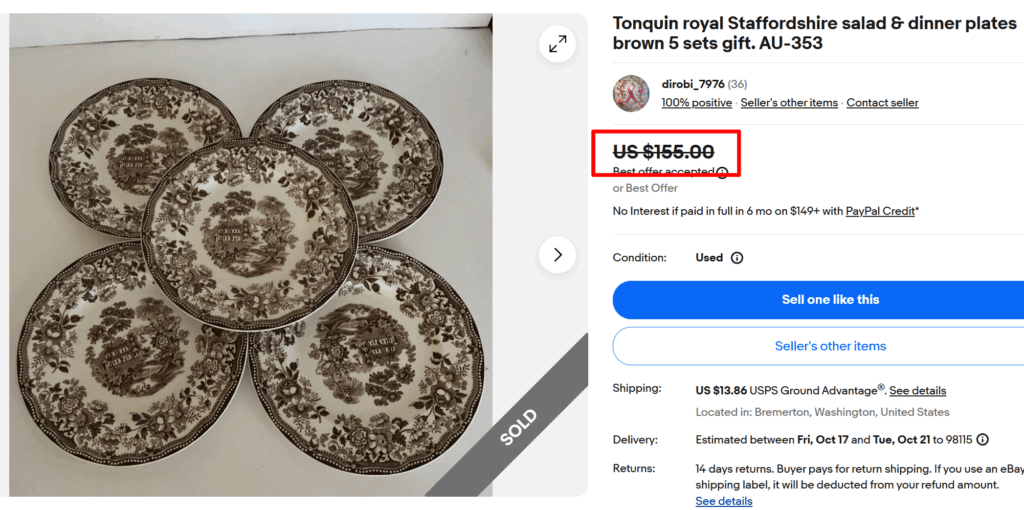Click the main plates product photo
This screenshot has width=1024, height=510.
[250, 250]
